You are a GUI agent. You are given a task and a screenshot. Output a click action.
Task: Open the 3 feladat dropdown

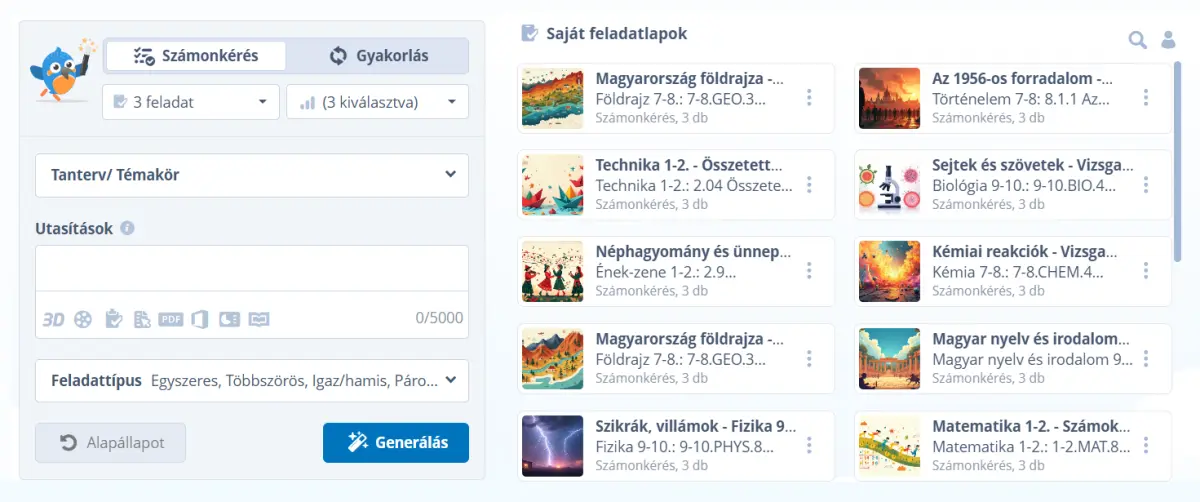coord(190,102)
